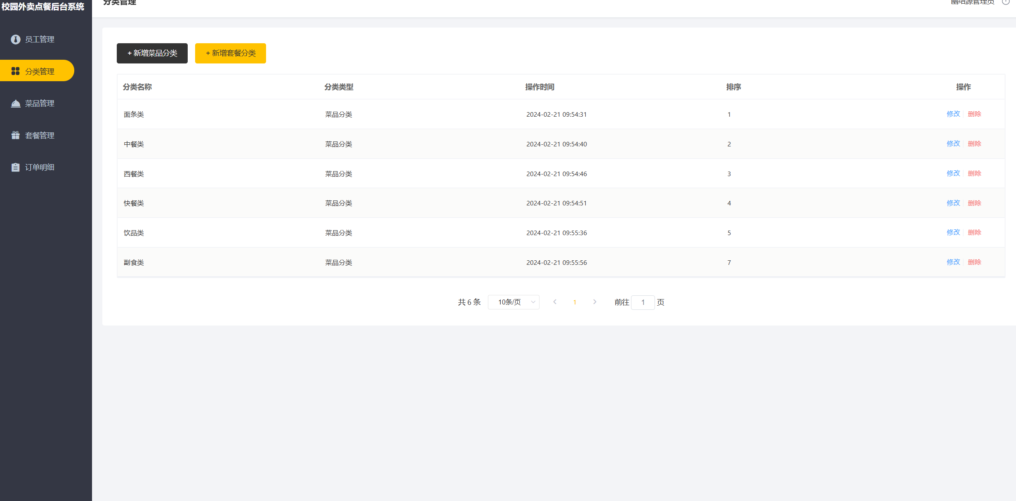Click the 新增套餐分类 button
The height and width of the screenshot is (501, 1016).
click(230, 53)
